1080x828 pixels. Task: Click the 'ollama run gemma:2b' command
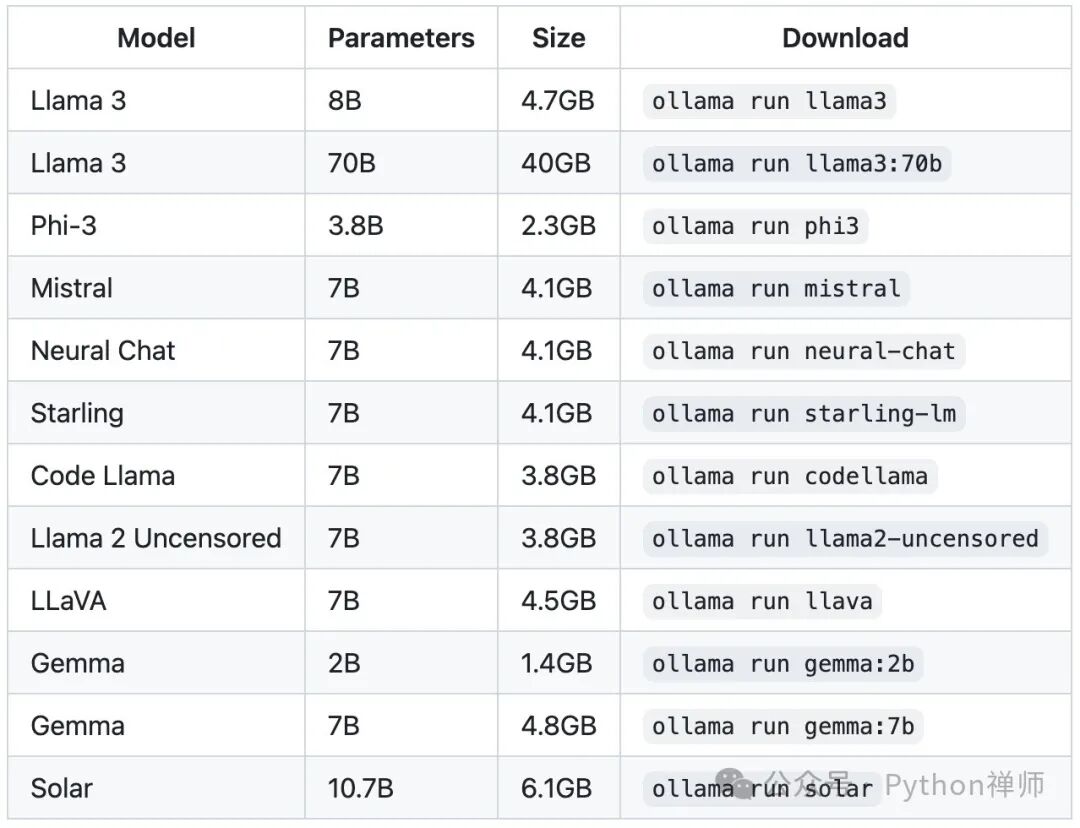783,663
